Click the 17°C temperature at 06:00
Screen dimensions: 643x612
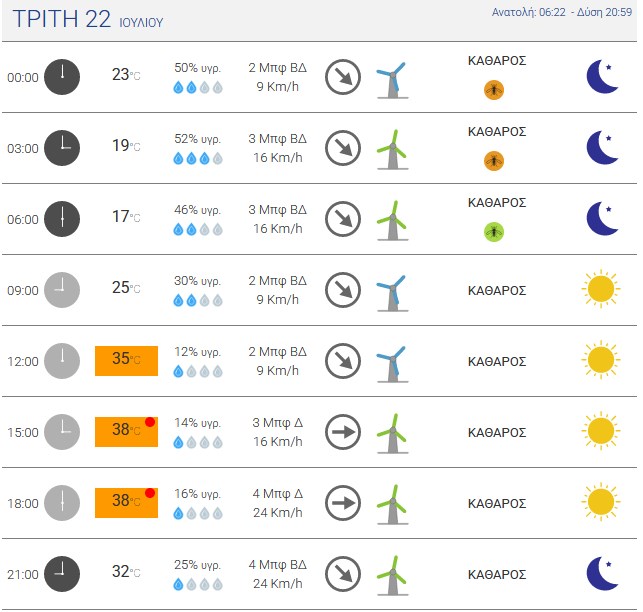pos(126,217)
